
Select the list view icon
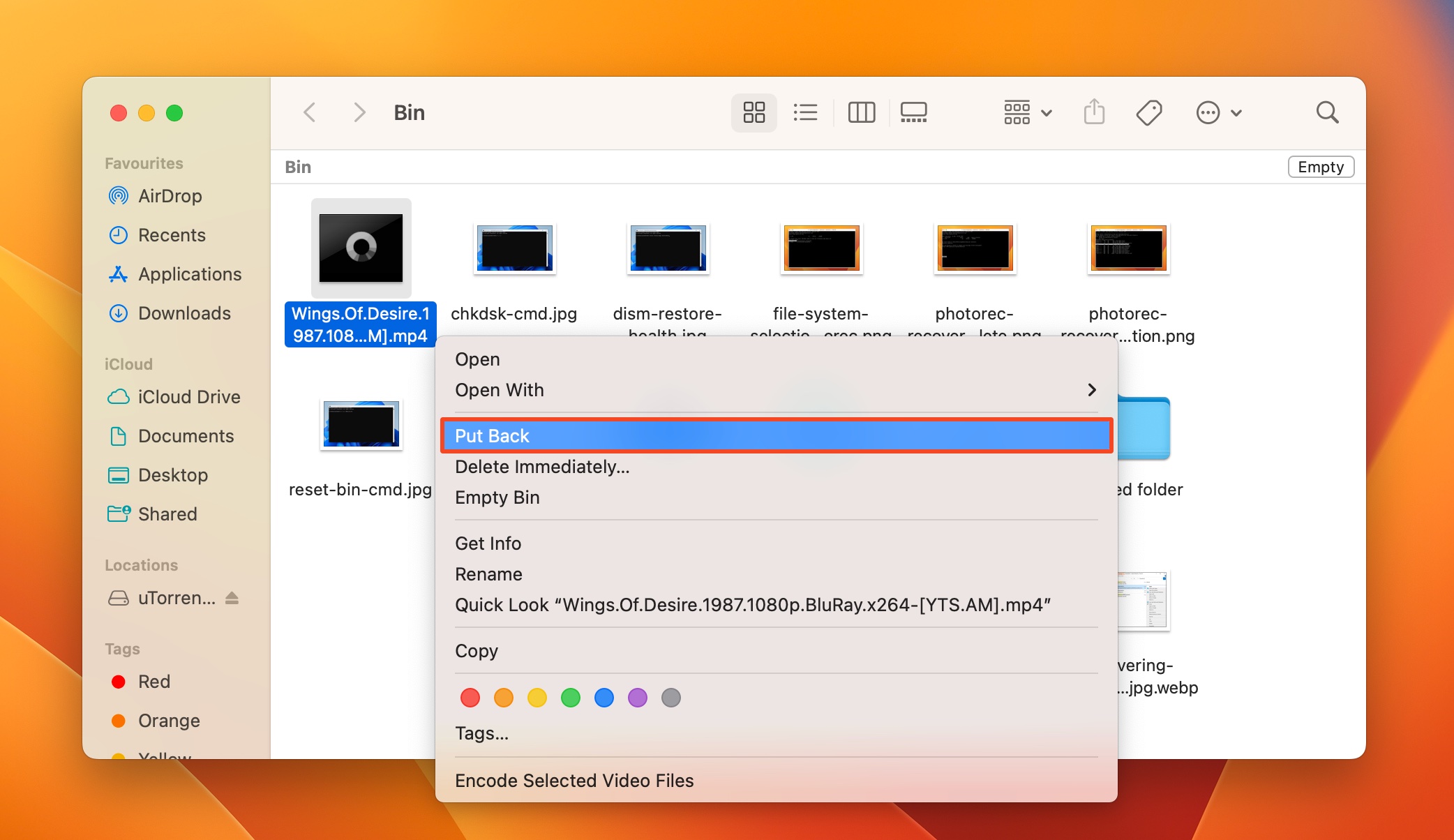(807, 111)
